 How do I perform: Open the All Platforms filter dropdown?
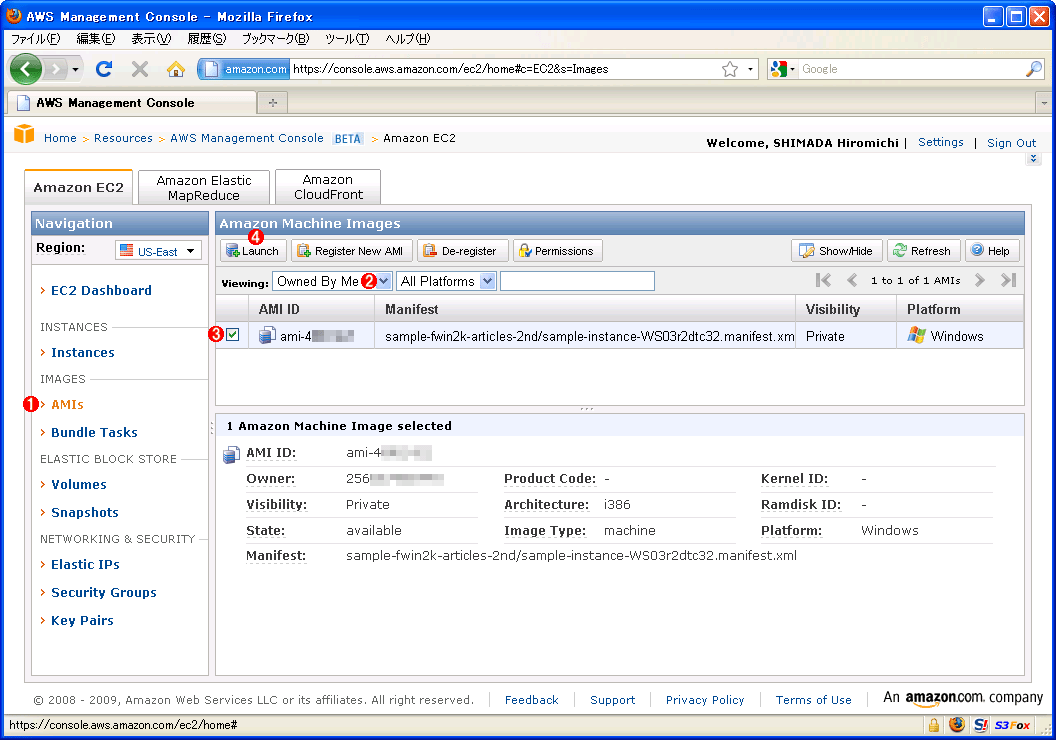tap(446, 281)
